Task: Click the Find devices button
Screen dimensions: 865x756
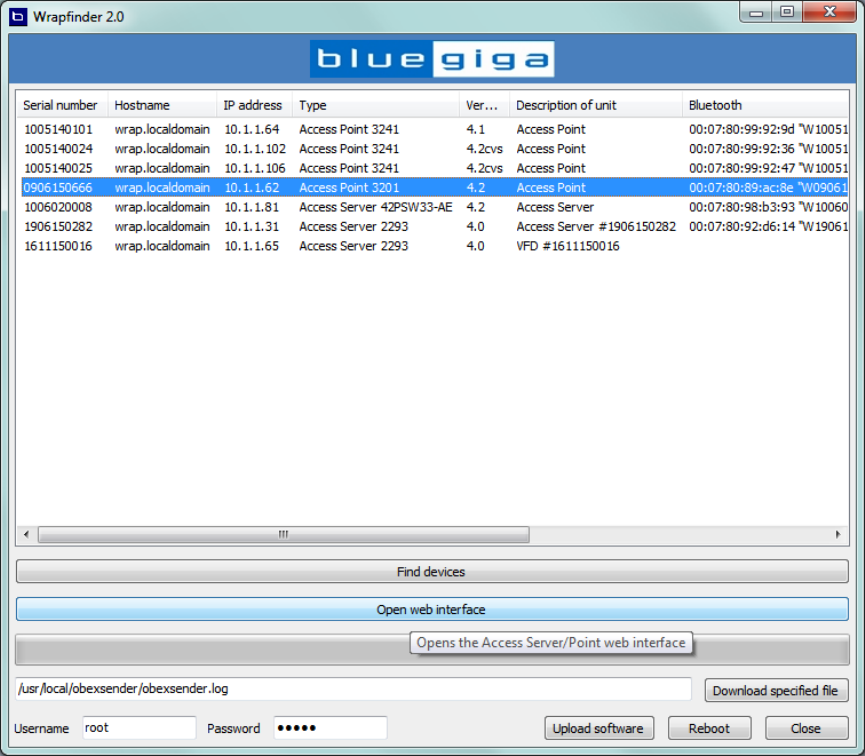Action: [x=432, y=572]
